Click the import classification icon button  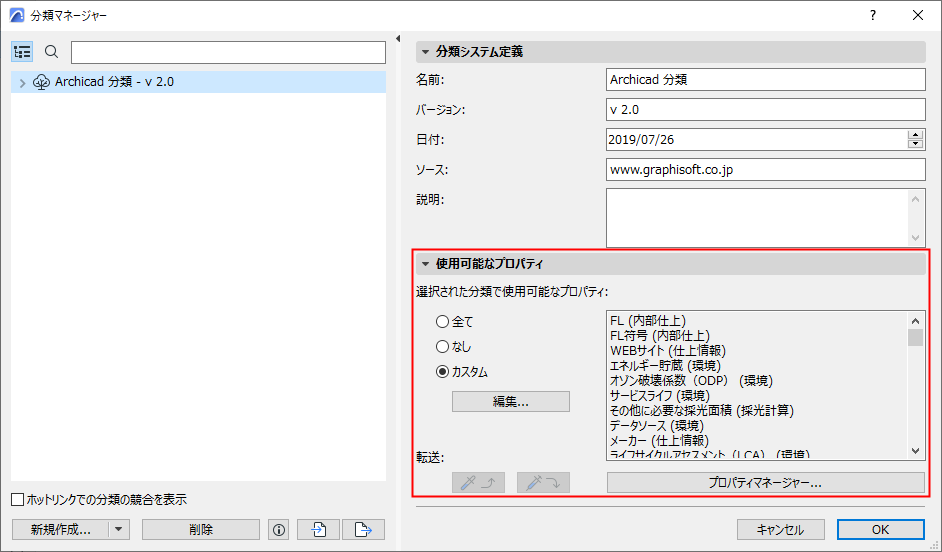pos(318,530)
